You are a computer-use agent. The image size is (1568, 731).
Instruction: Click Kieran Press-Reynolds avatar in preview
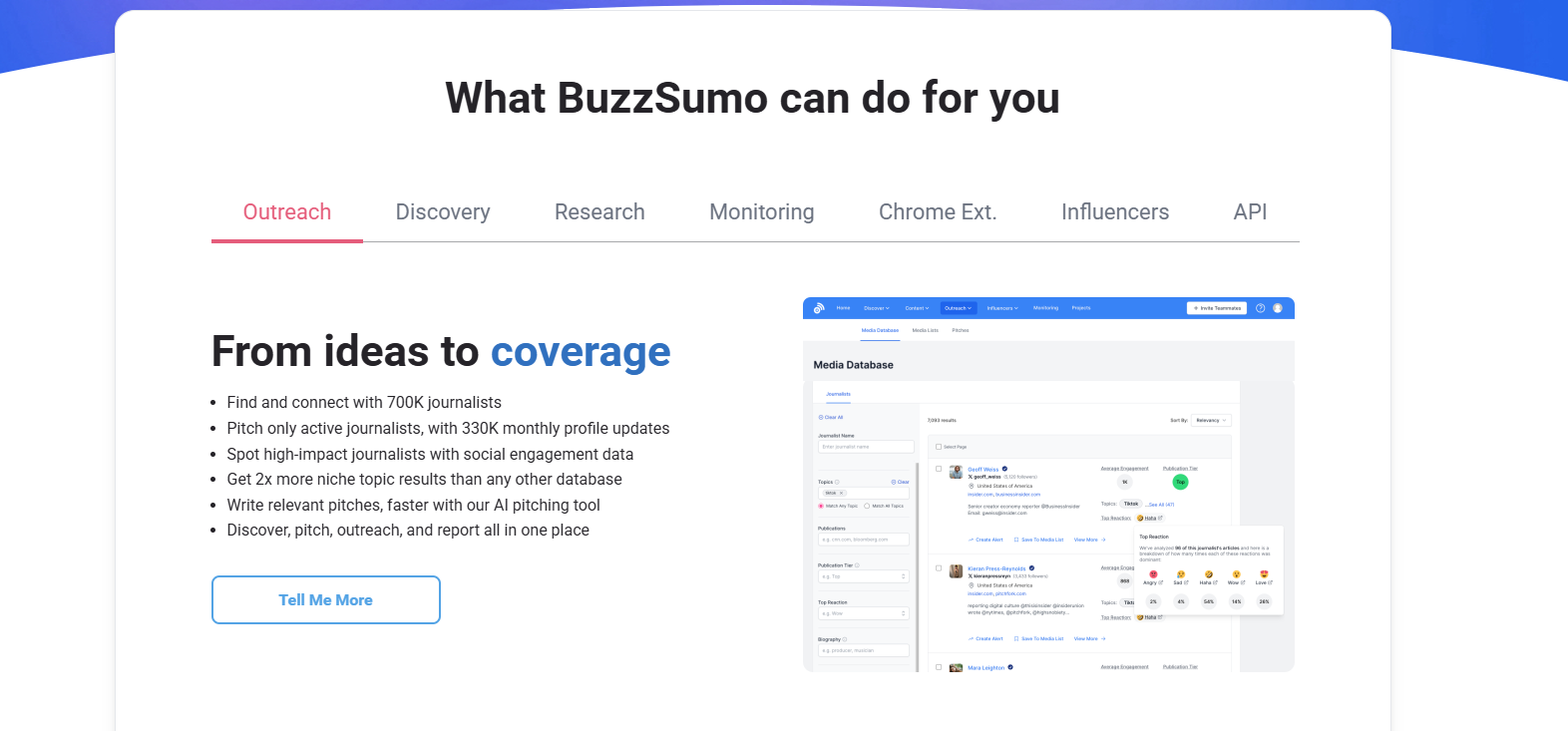point(956,571)
